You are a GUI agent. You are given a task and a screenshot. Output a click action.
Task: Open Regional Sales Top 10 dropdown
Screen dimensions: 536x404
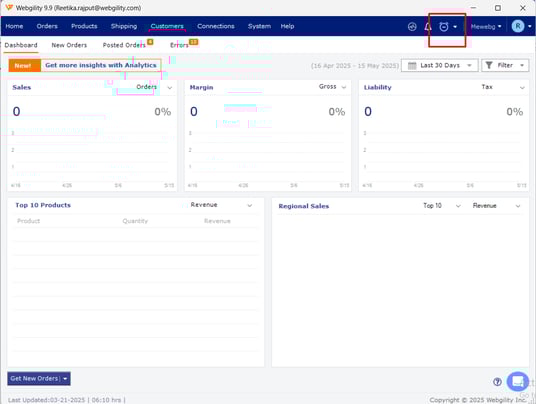coord(442,205)
